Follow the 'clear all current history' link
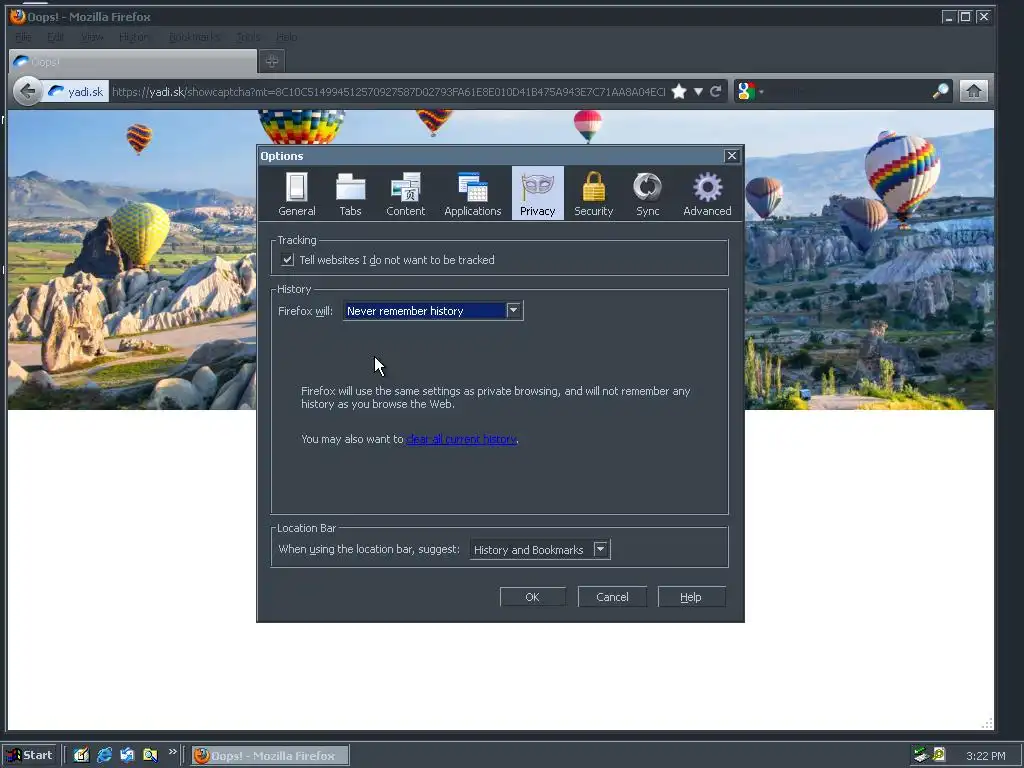 (x=461, y=440)
